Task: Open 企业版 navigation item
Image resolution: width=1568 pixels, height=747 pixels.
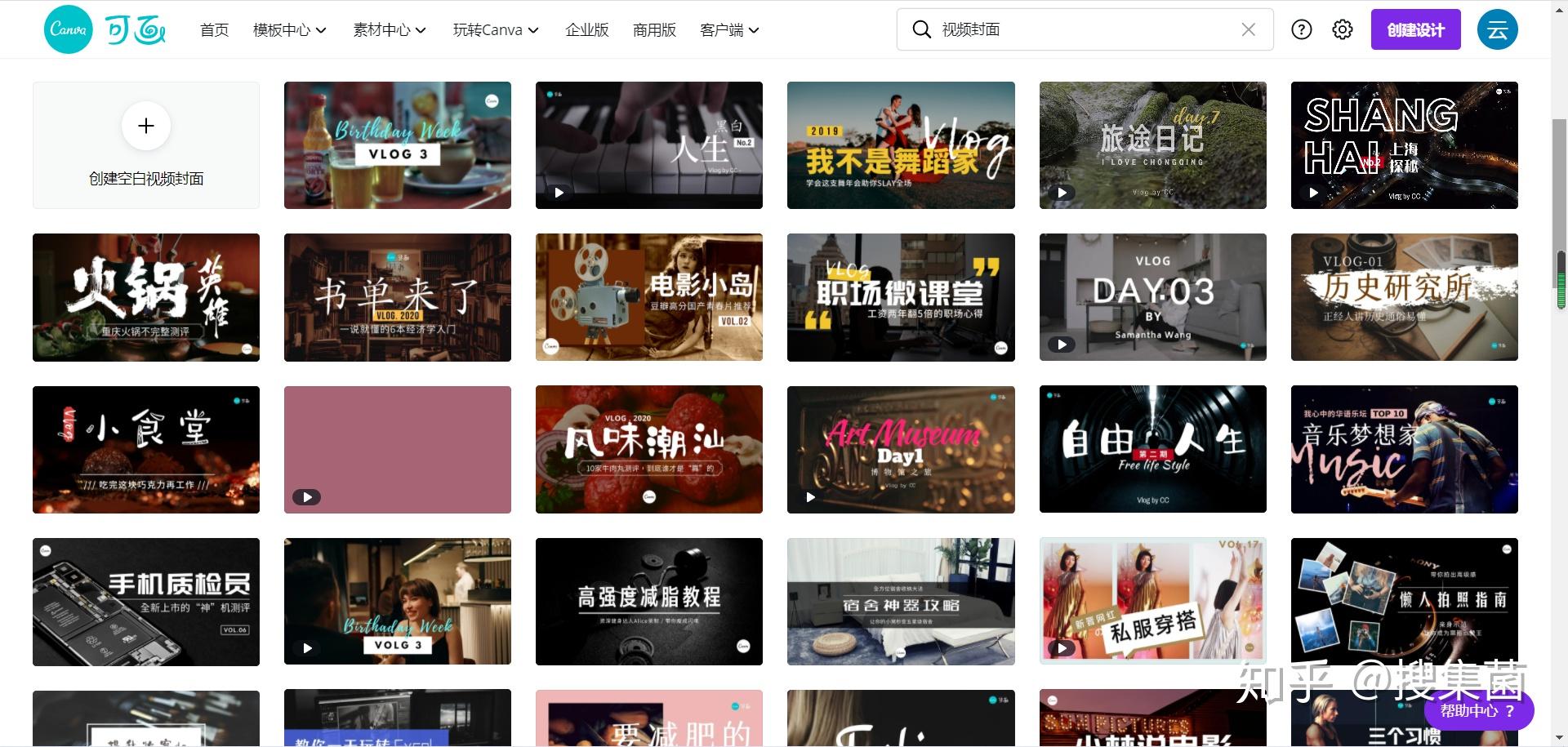Action: (587, 30)
